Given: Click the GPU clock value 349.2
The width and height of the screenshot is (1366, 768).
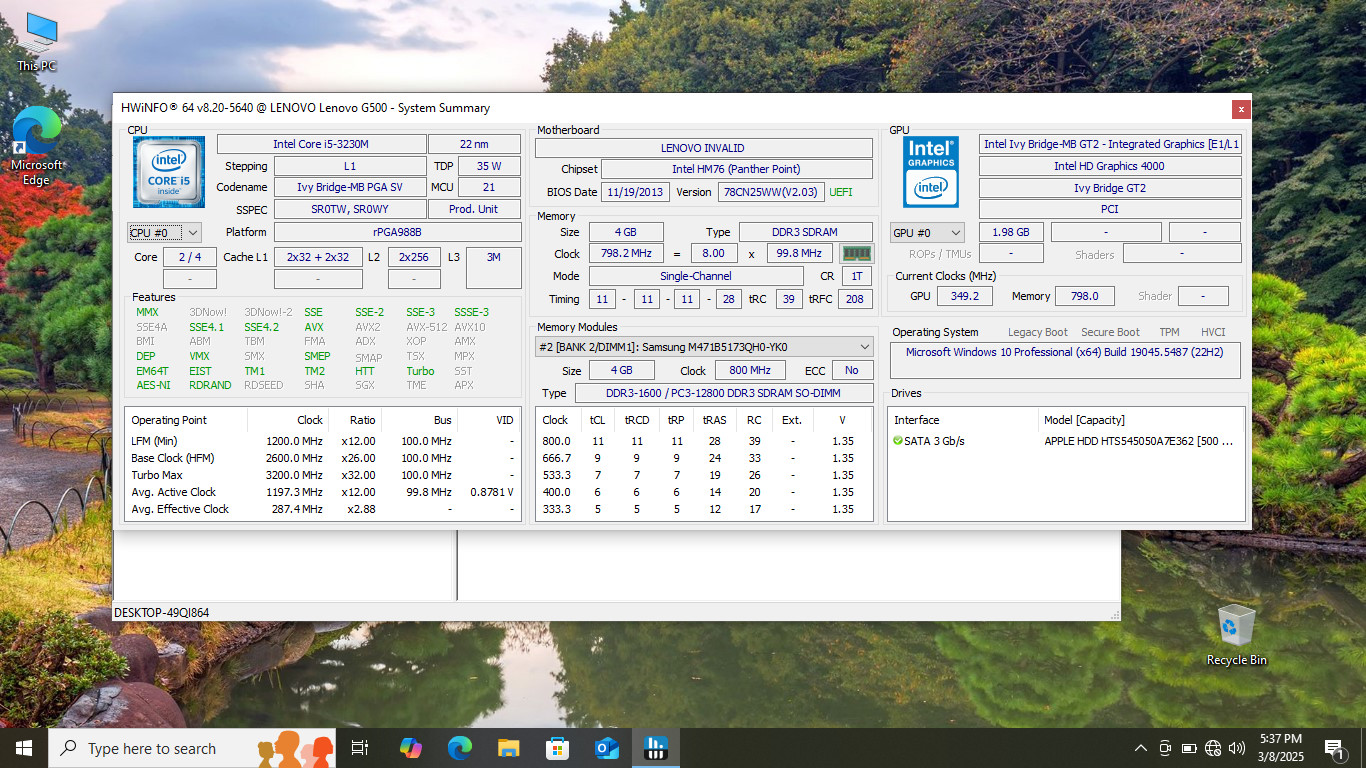Looking at the screenshot, I should coord(964,296).
